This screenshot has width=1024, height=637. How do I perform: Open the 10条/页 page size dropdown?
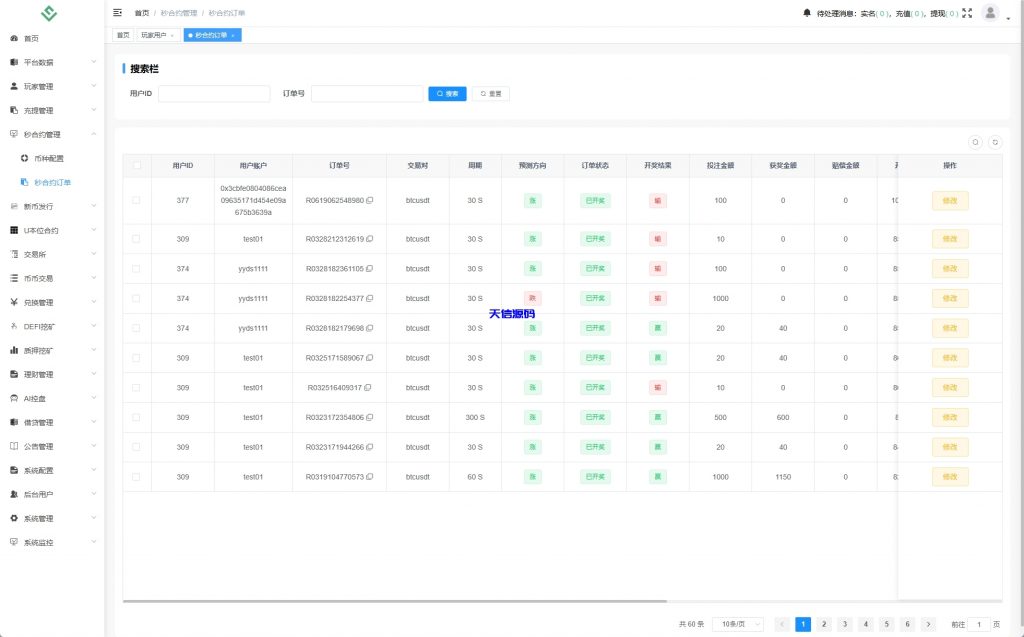[738, 624]
